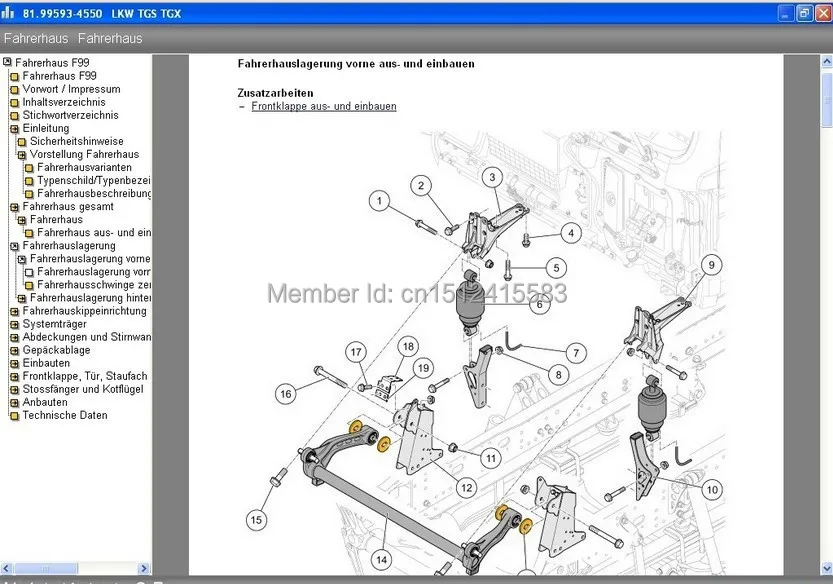Select Systemträger label in tree
Viewport: 833px width, 584px height.
[x=54, y=324]
